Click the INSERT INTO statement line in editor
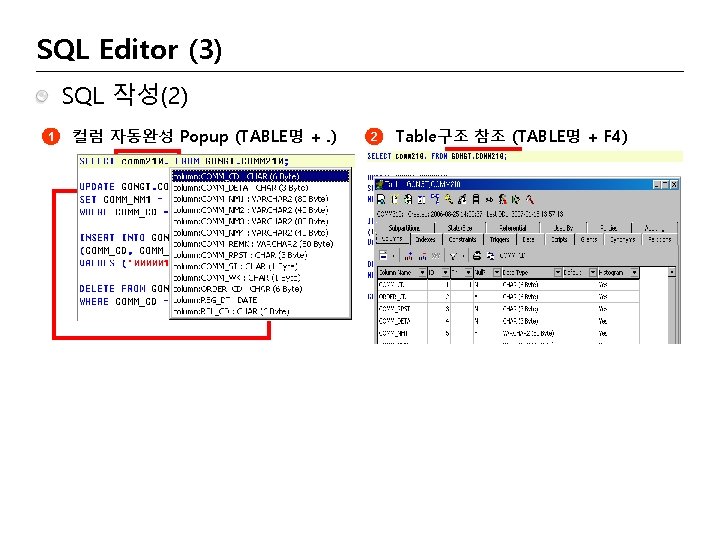 click(x=124, y=237)
